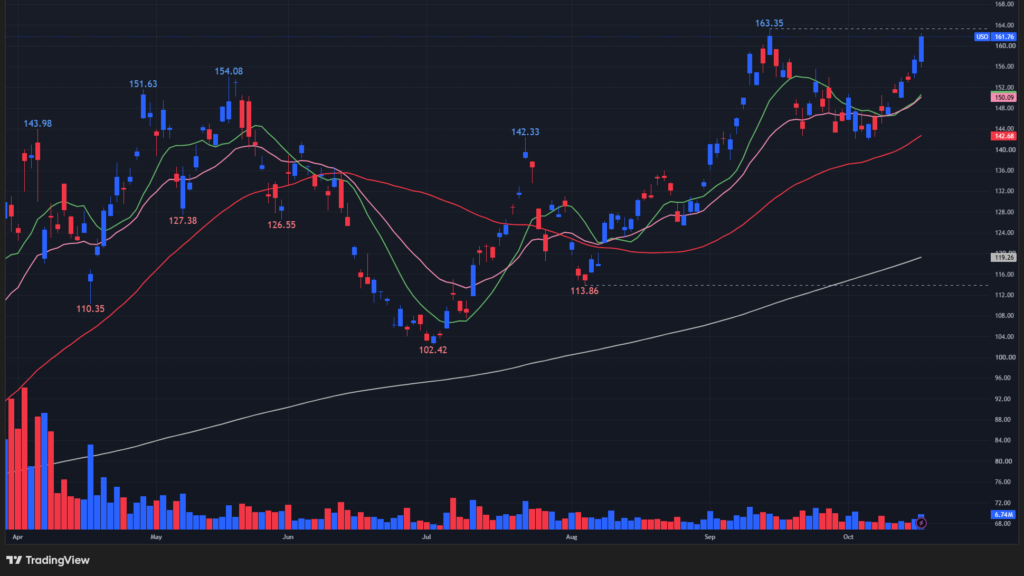Click the 126.55 low price marker
Viewport: 1024px width, 576px height.
tap(281, 225)
